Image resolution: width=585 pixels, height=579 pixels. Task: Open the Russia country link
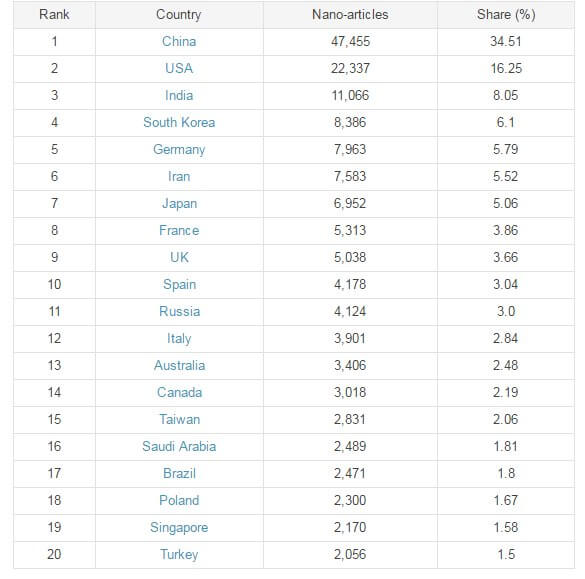coord(179,312)
